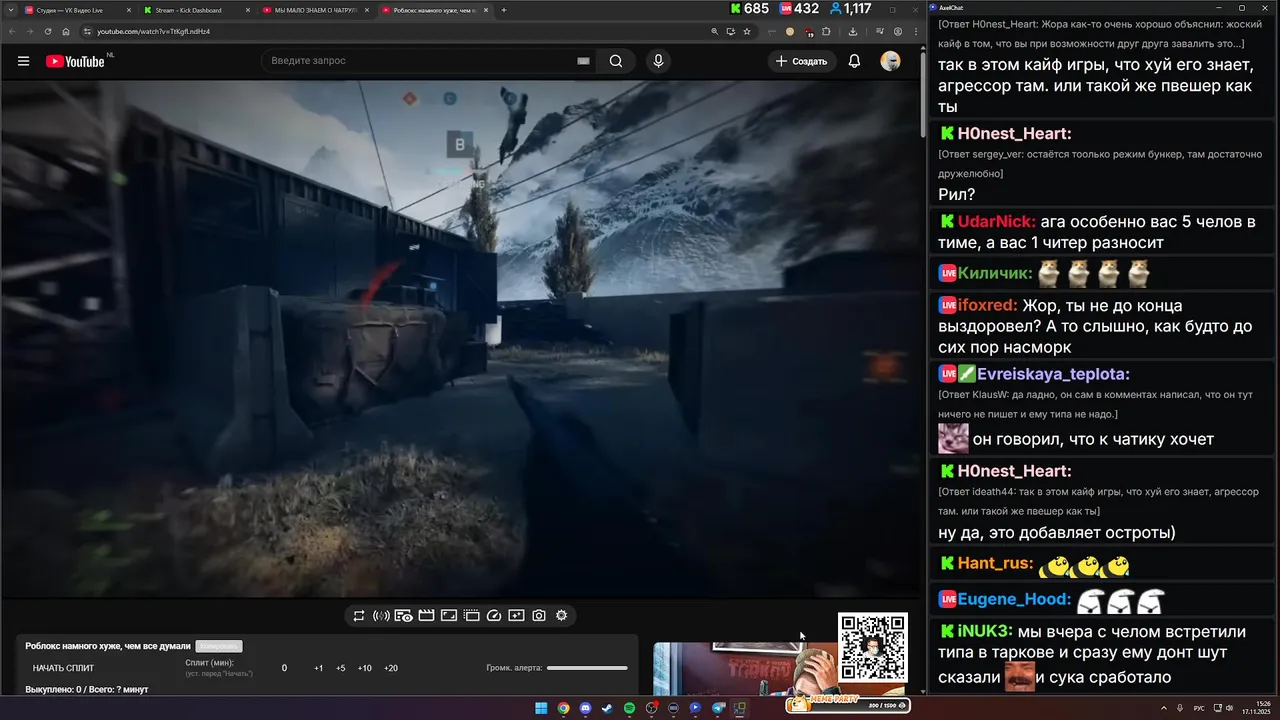The height and width of the screenshot is (720, 1280).
Task: Reload the page with browser refresh icon
Action: click(x=47, y=31)
